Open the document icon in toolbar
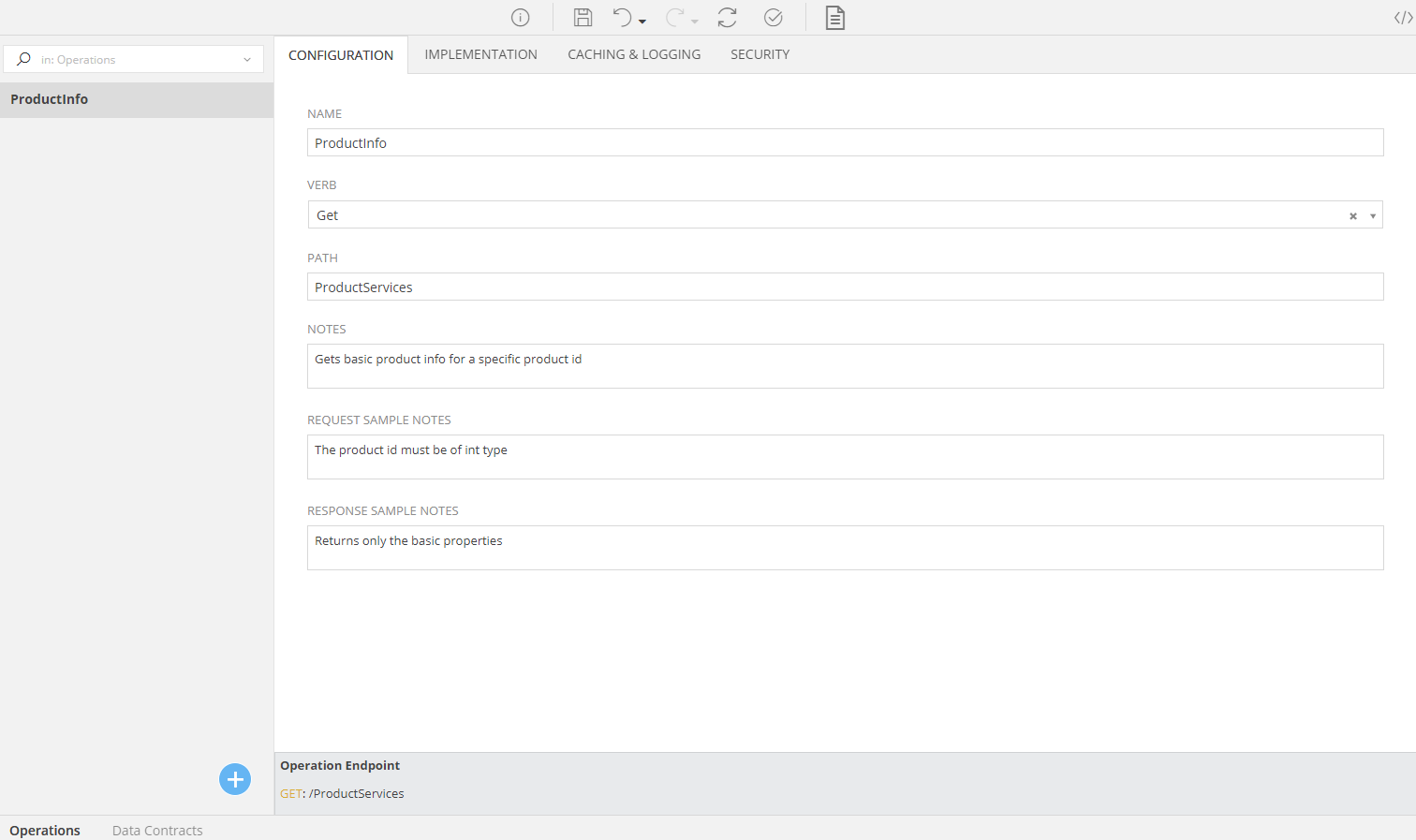Screen dimensions: 1416x840 tap(834, 18)
